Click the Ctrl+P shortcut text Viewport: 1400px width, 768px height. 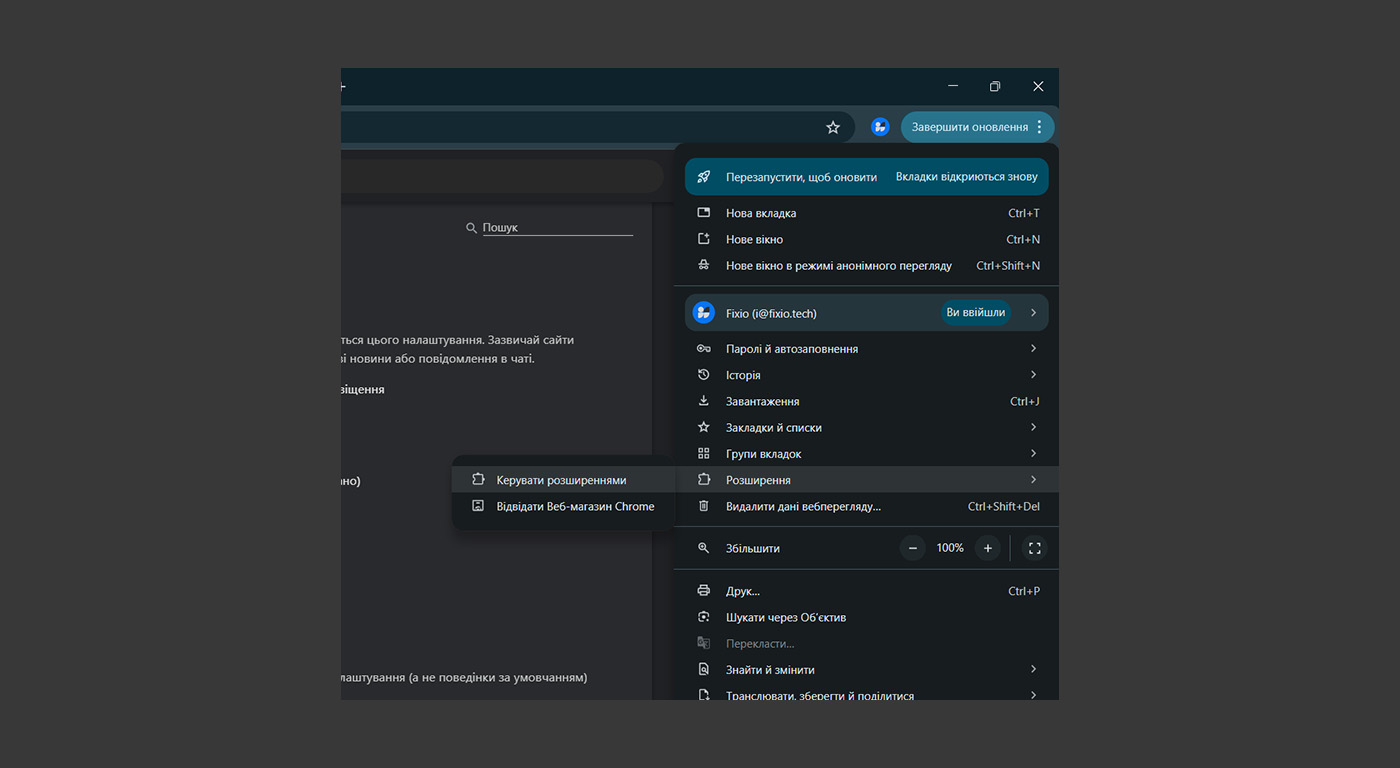1024,591
